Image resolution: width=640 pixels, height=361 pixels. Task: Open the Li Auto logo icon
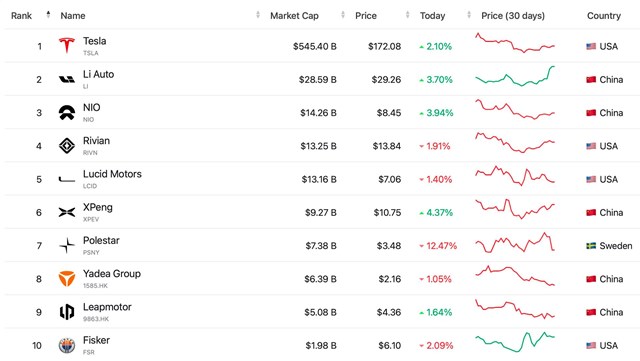[x=67, y=79]
